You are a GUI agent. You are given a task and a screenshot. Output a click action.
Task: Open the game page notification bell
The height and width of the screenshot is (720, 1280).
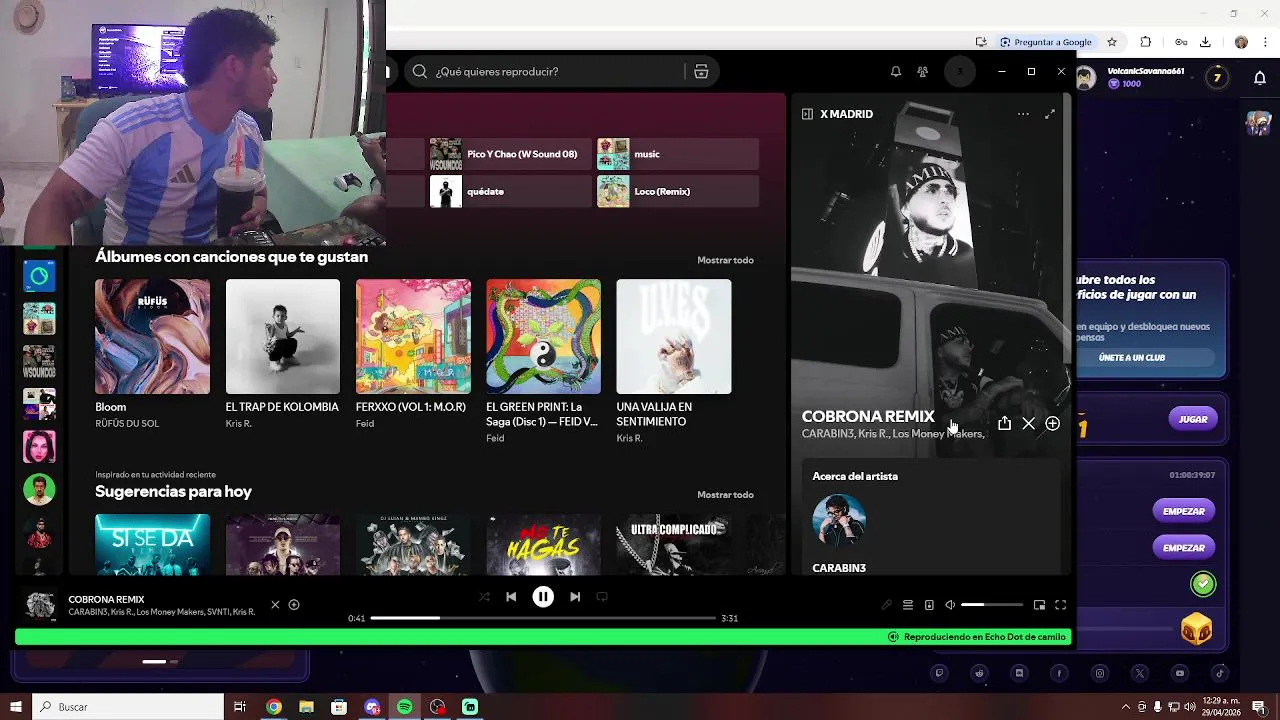coord(1260,78)
